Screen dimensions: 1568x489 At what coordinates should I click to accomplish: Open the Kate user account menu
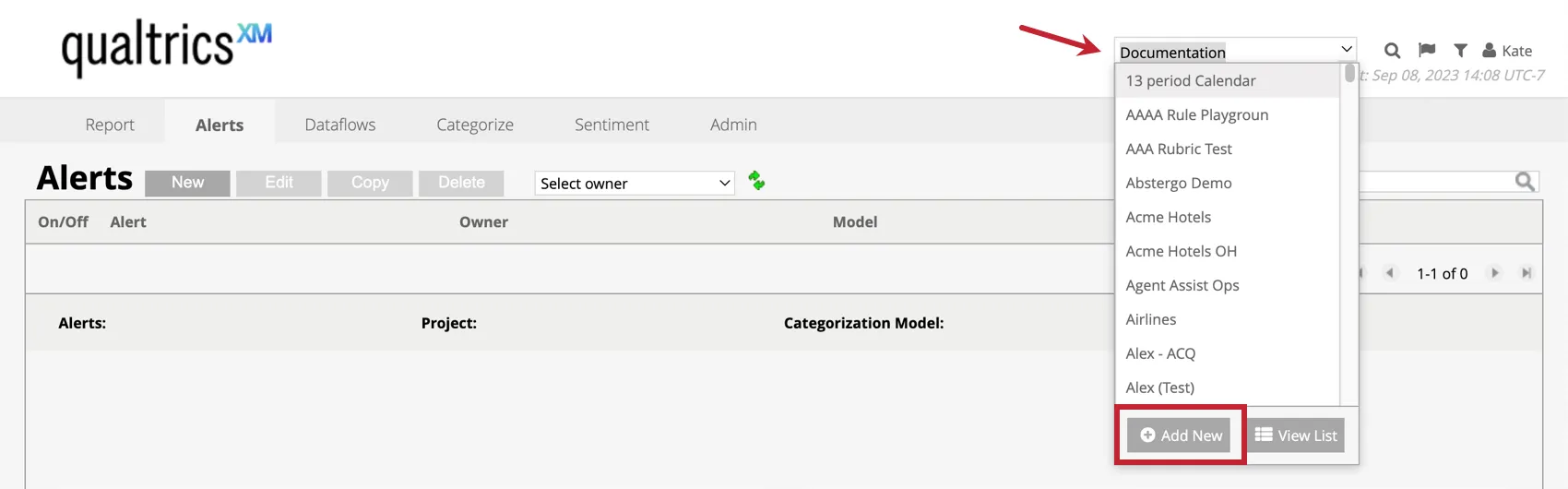coord(1507,51)
